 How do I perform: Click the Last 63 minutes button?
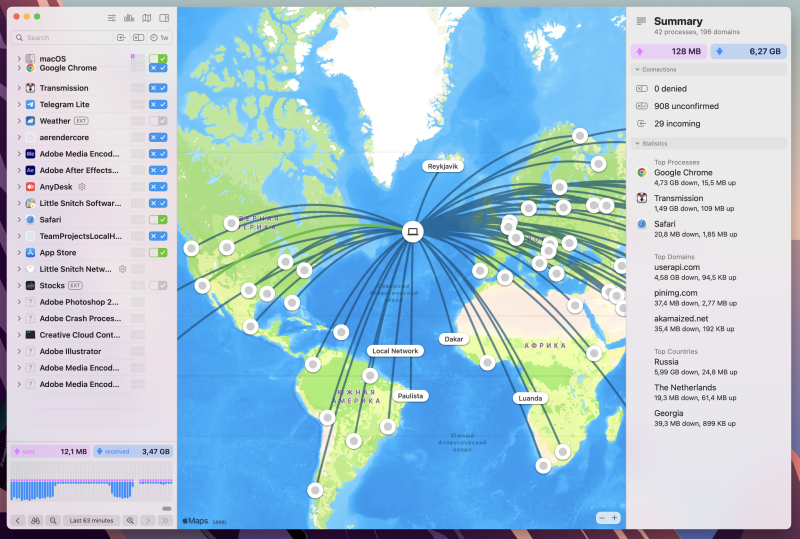click(92, 521)
